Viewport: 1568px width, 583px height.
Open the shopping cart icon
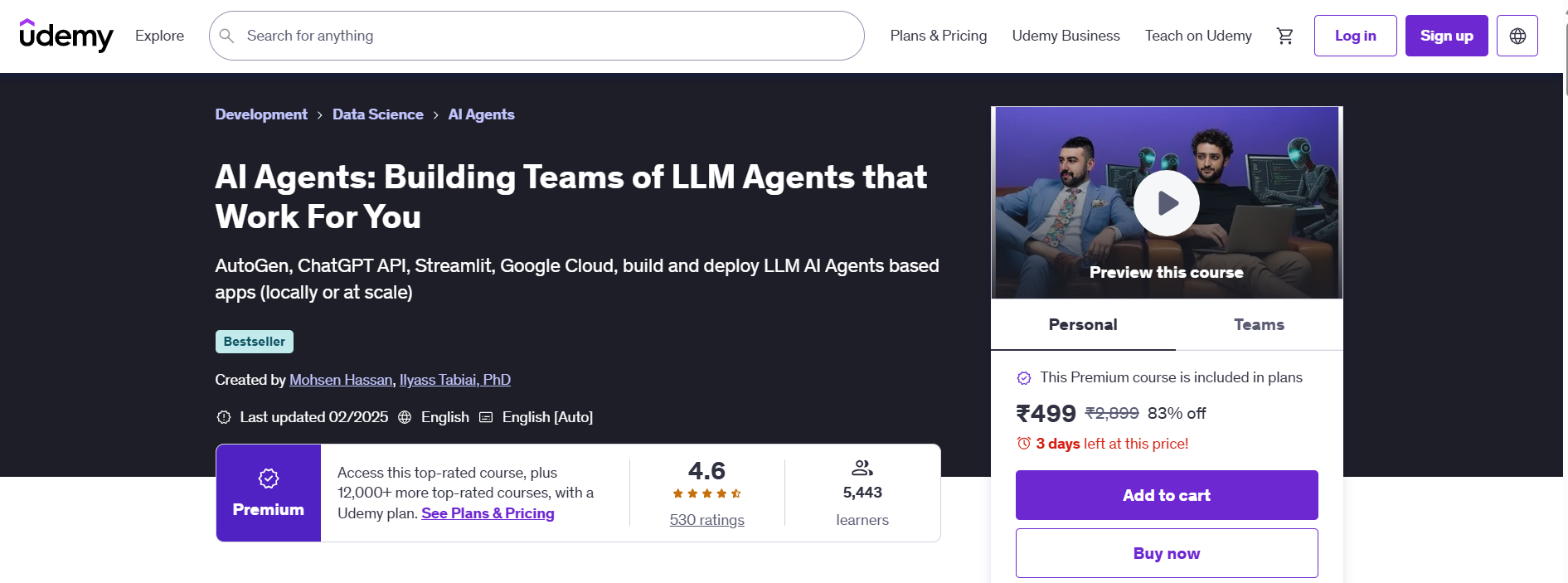click(1284, 36)
